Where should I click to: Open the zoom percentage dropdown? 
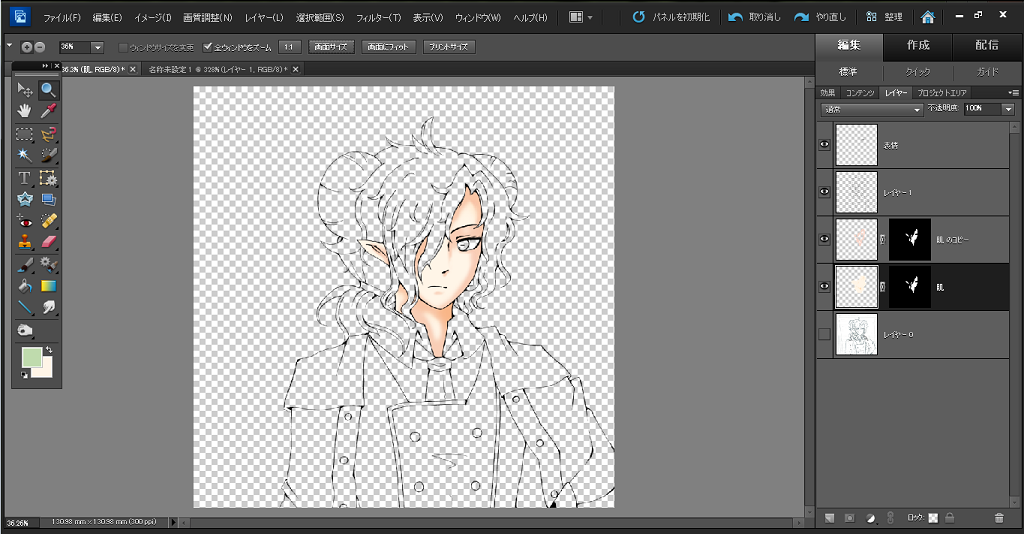pyautogui.click(x=97, y=47)
